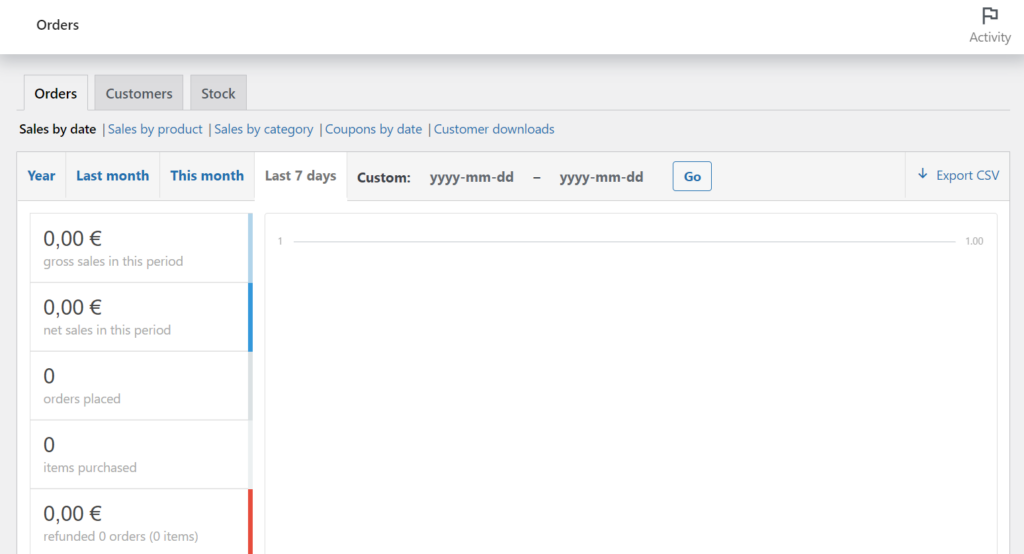Viewport: 1024px width, 554px height.
Task: Select net sales in this period
Action: [x=140, y=317]
